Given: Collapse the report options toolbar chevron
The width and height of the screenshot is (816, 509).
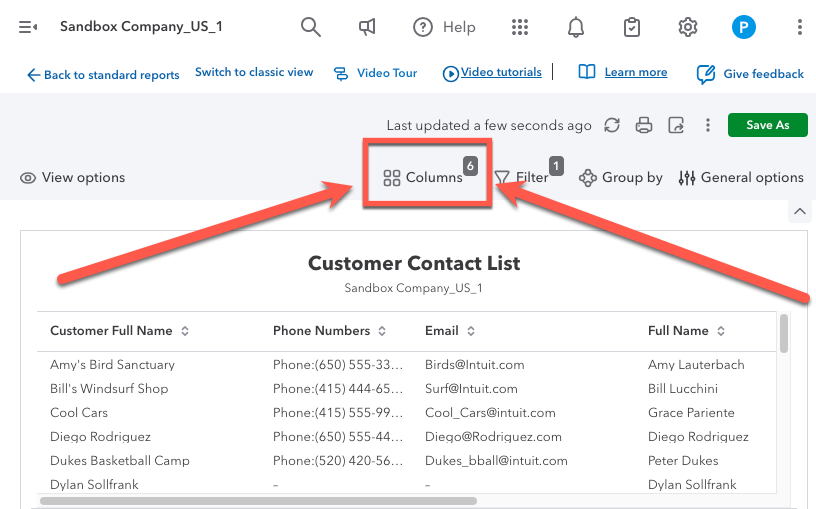Looking at the screenshot, I should (799, 211).
